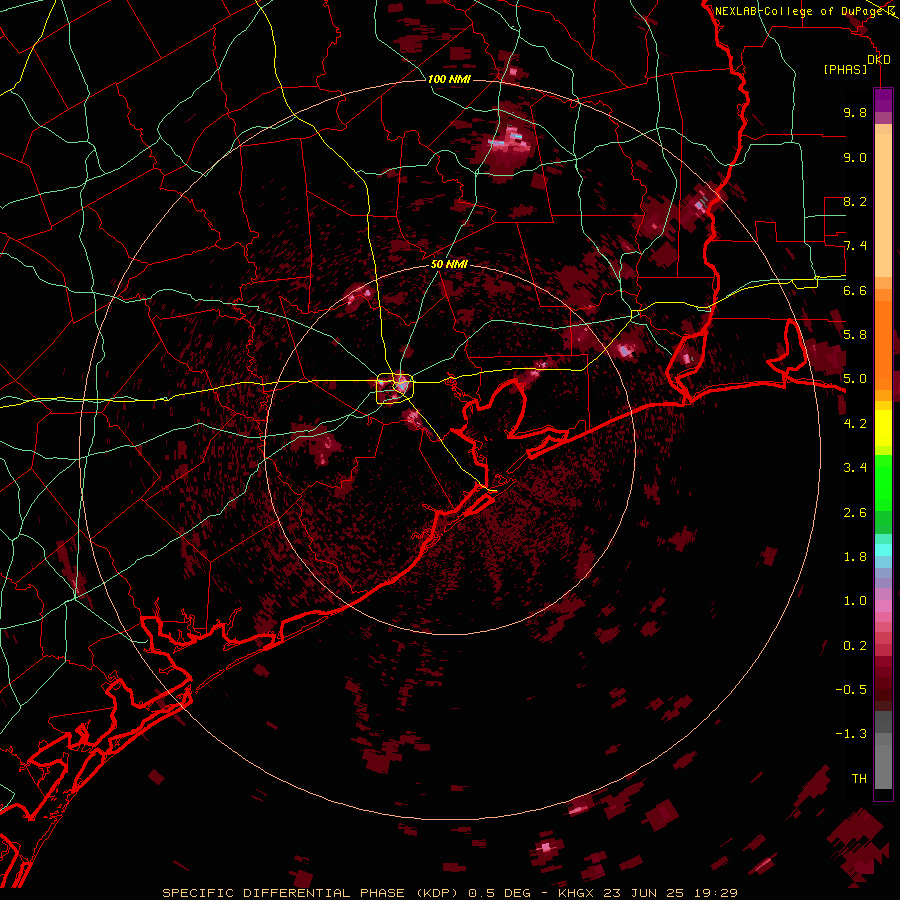Pick the yellow segment of the color bar
The height and width of the screenshot is (900, 900).
[x=883, y=428]
